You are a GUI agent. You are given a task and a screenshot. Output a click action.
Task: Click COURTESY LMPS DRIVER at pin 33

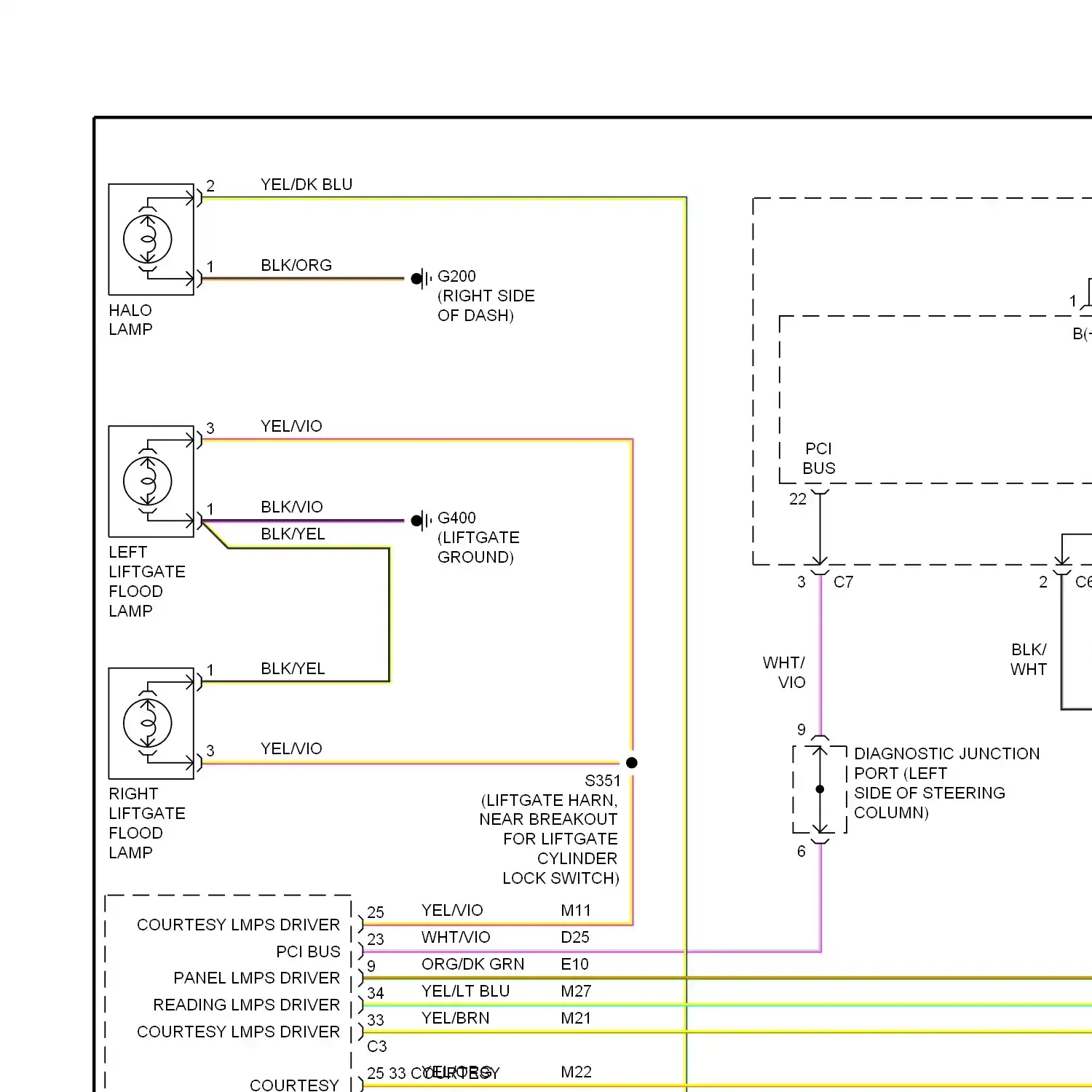[238, 1032]
